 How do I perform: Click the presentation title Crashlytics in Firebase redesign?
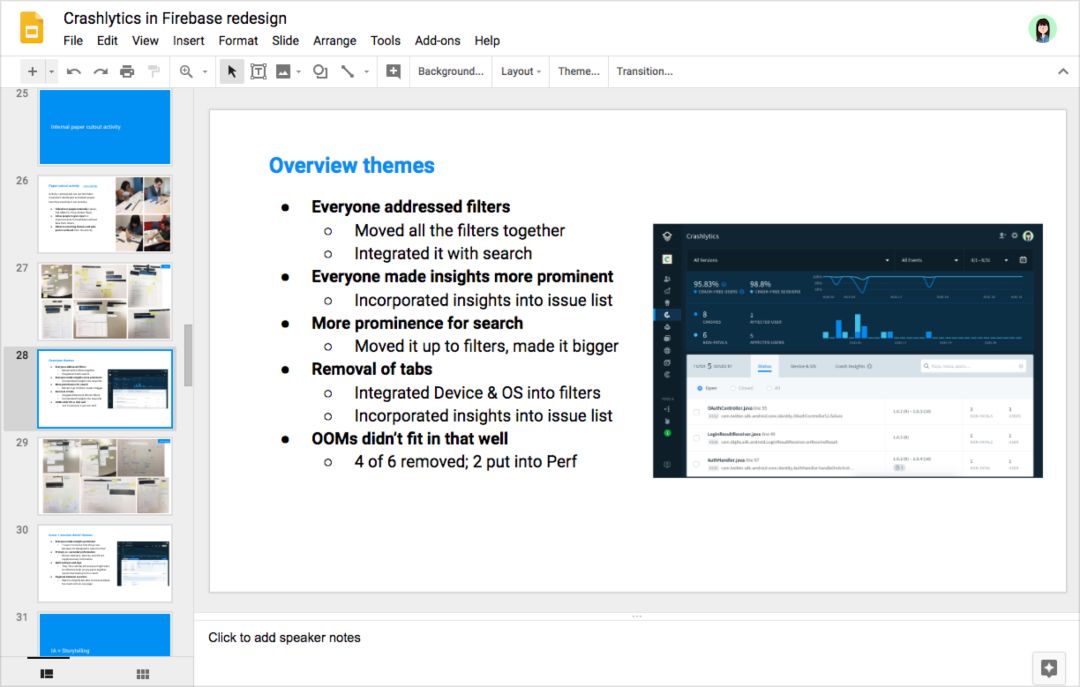[175, 18]
